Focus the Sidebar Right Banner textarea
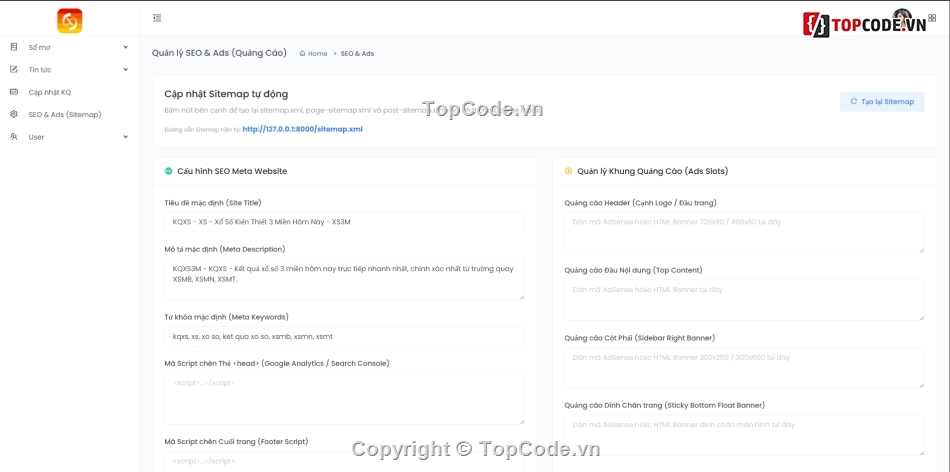950x472 pixels. (x=744, y=367)
